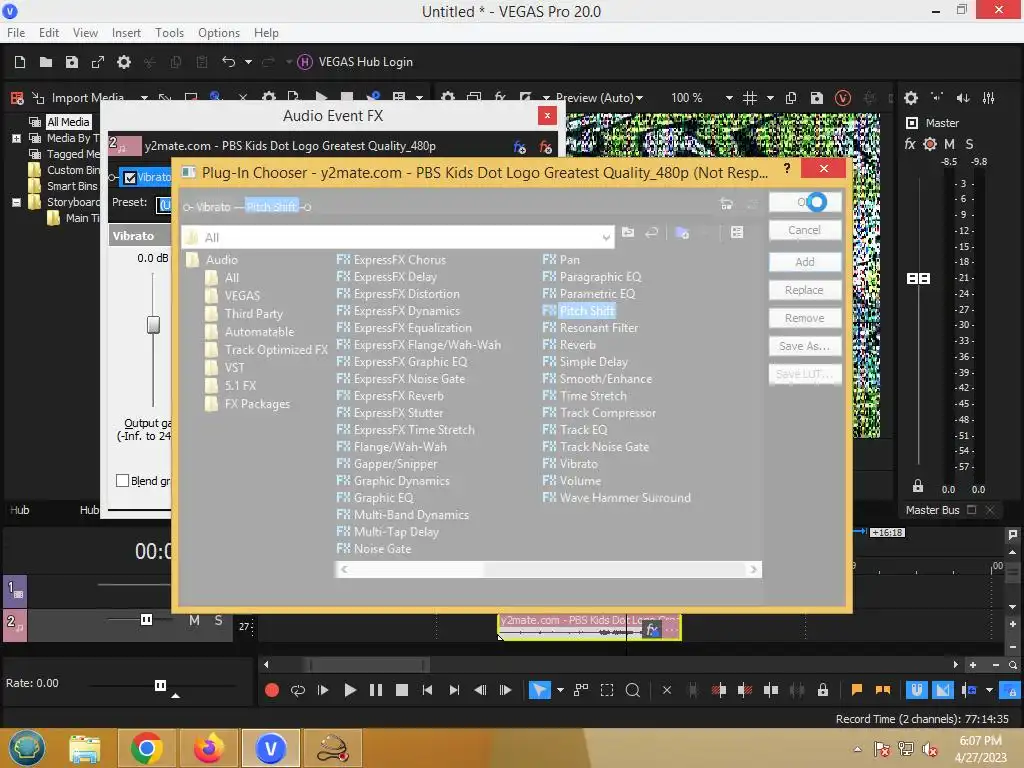The height and width of the screenshot is (768, 1024).
Task: Open the File menu
Action: click(x=16, y=33)
